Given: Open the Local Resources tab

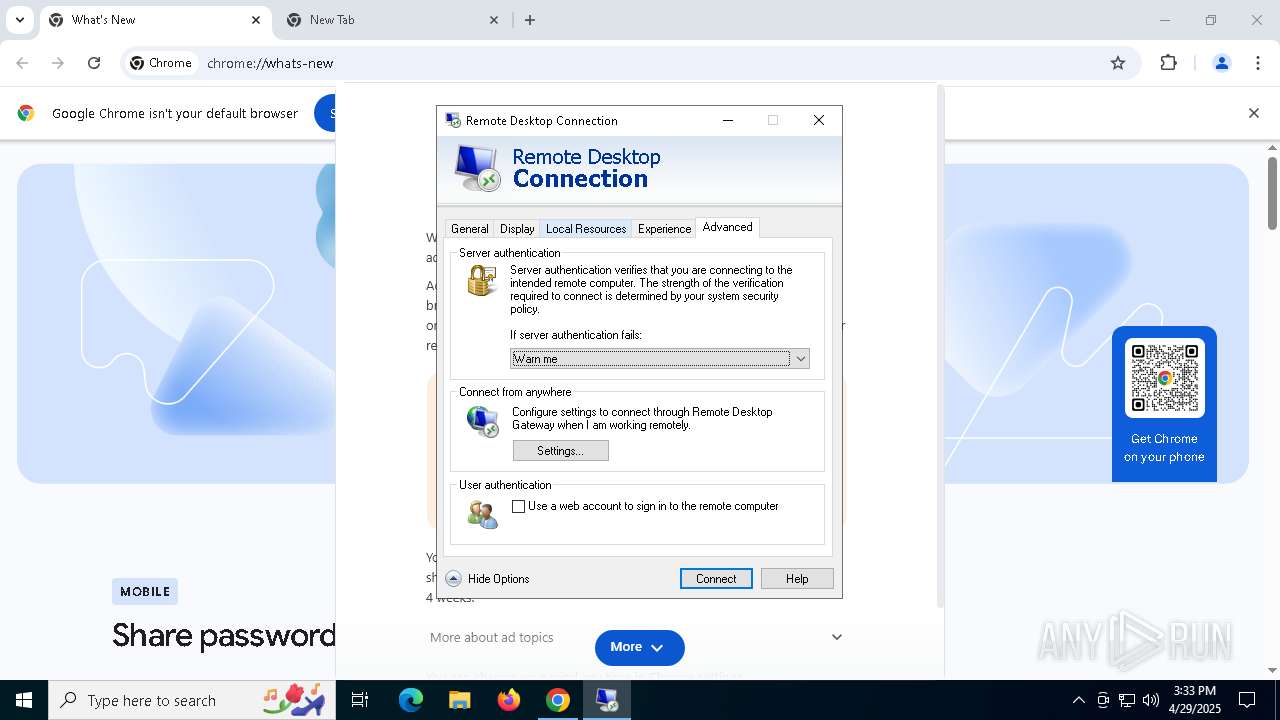Looking at the screenshot, I should [x=586, y=229].
